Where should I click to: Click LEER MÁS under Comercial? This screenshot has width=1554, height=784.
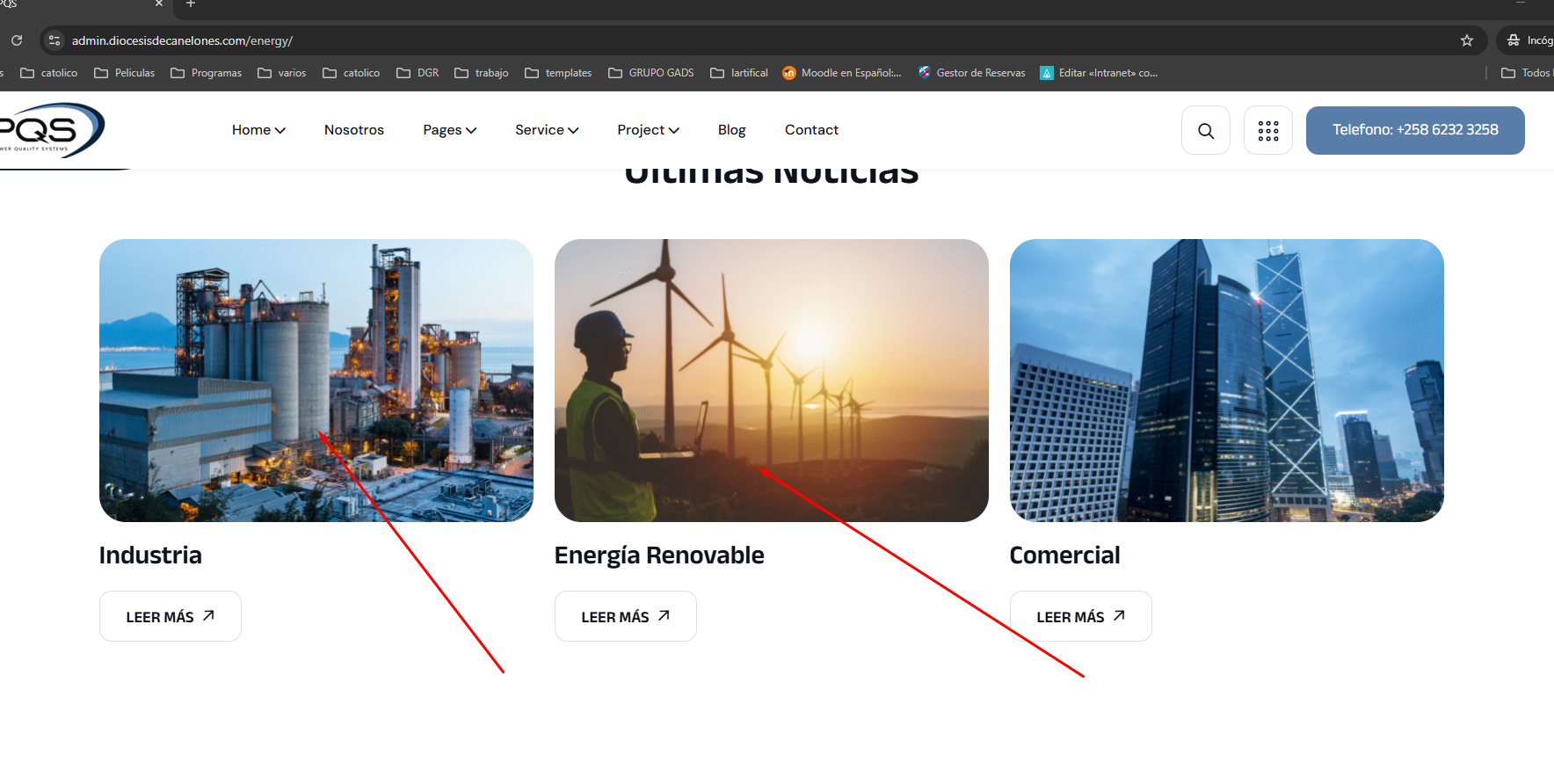click(1081, 616)
